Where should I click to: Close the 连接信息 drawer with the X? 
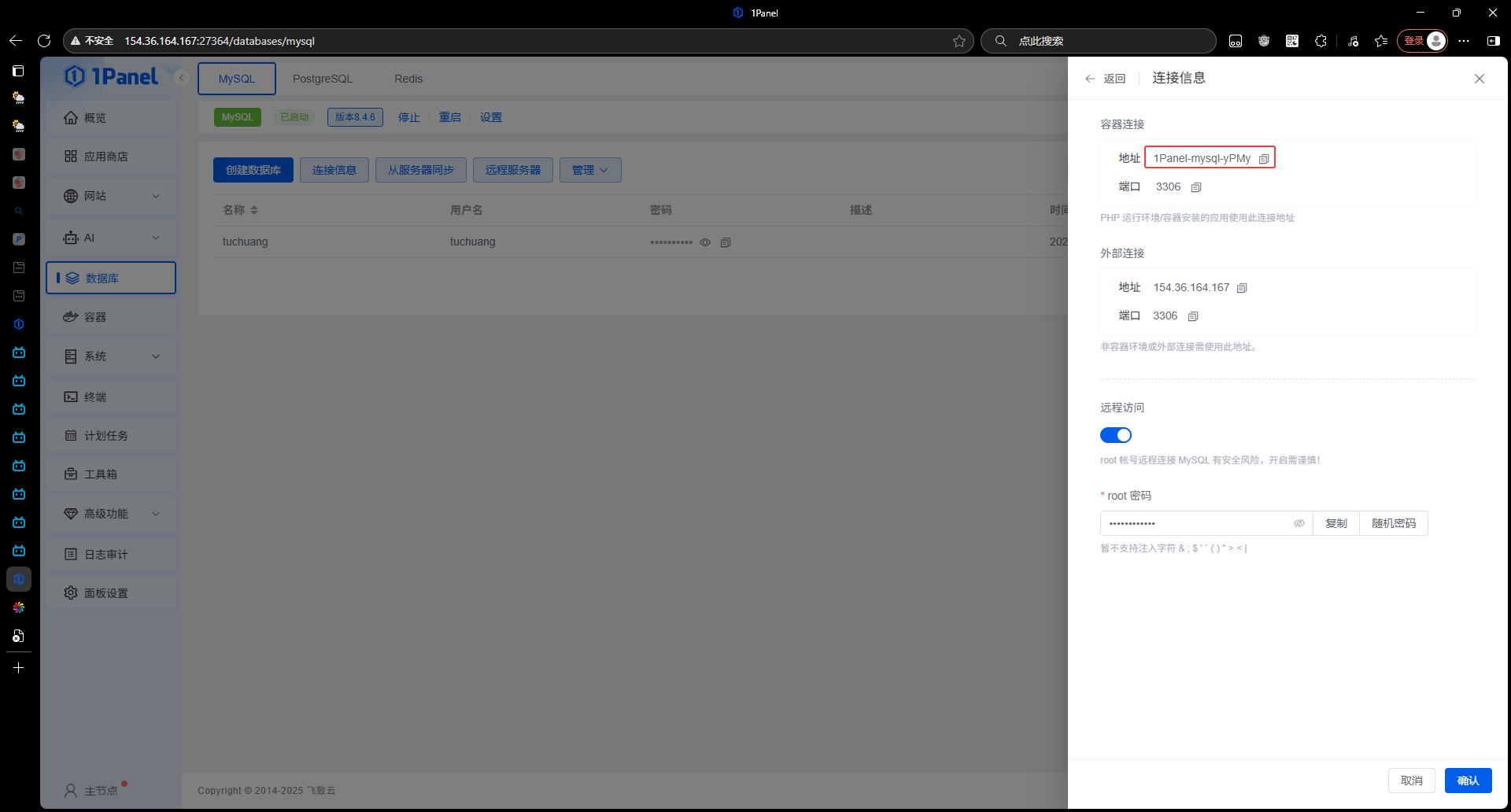coord(1479,79)
